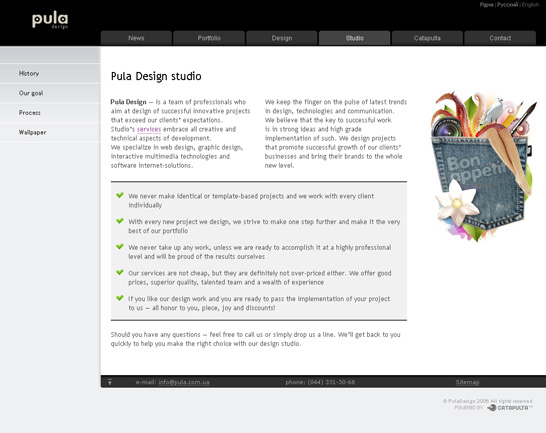Click the info@pula.com.ua email link
The height and width of the screenshot is (433, 546).
(x=184, y=382)
